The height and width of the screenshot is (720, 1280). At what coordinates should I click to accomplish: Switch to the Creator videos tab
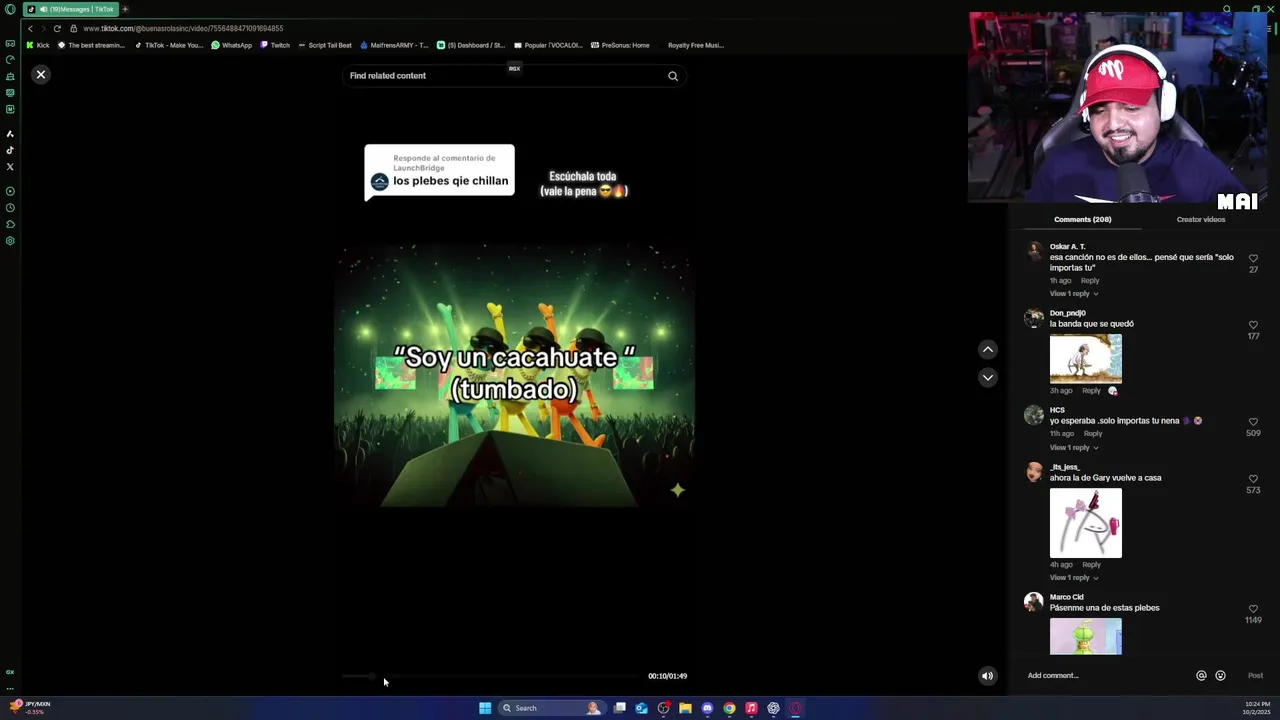tap(1201, 219)
